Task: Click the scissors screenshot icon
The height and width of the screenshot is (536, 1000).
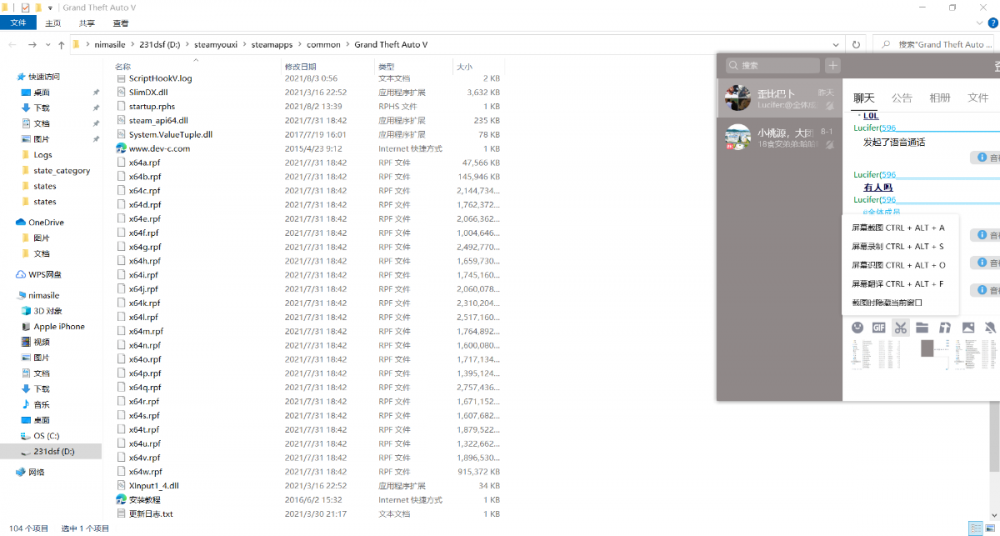Action: pyautogui.click(x=900, y=328)
